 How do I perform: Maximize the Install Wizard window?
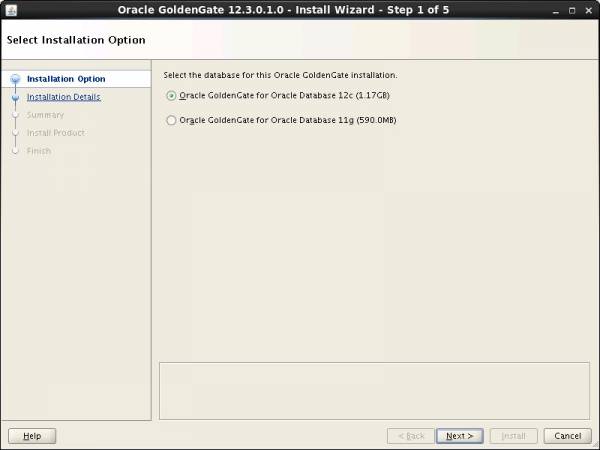[572, 11]
